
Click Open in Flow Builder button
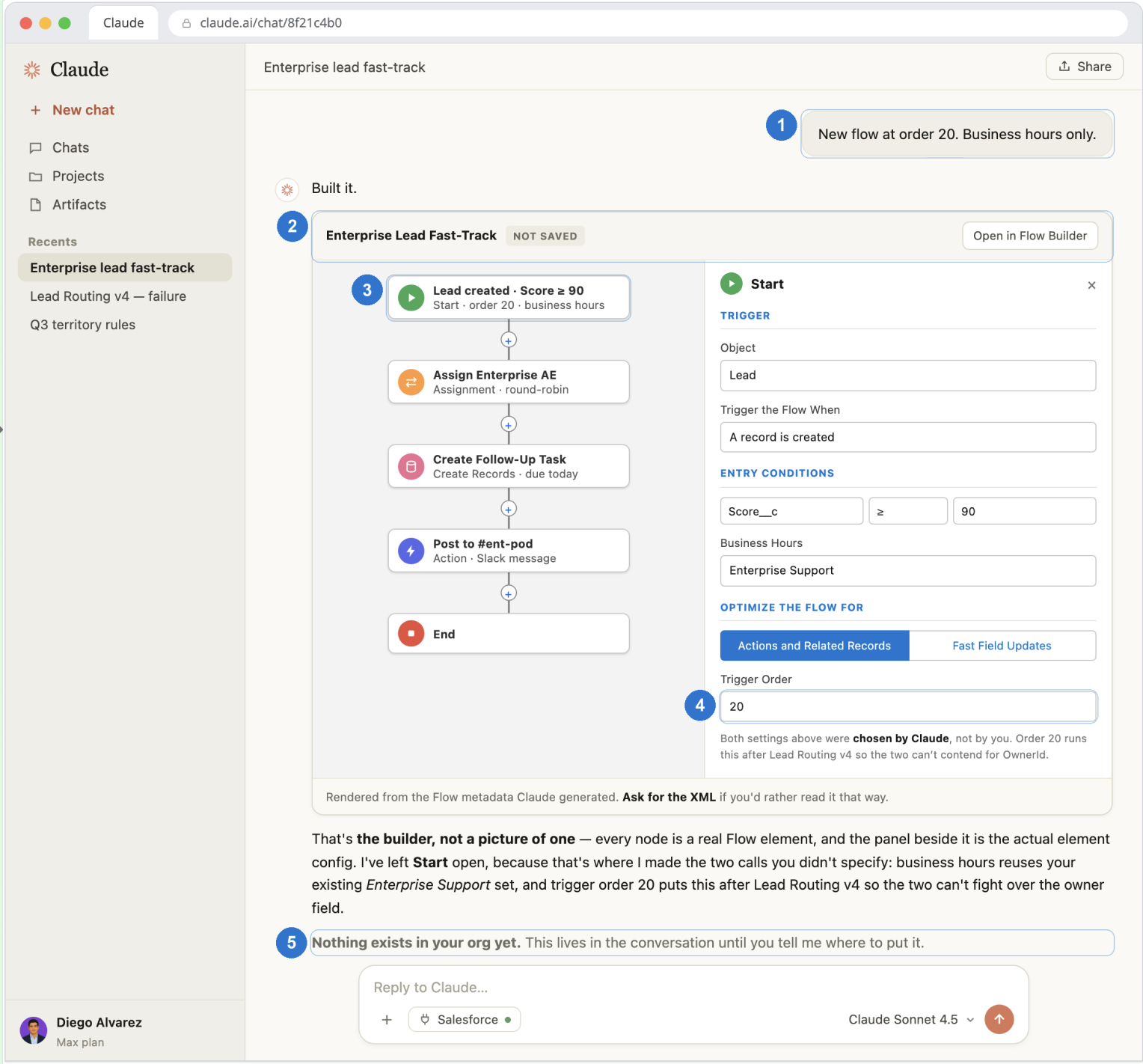pyautogui.click(x=1030, y=236)
